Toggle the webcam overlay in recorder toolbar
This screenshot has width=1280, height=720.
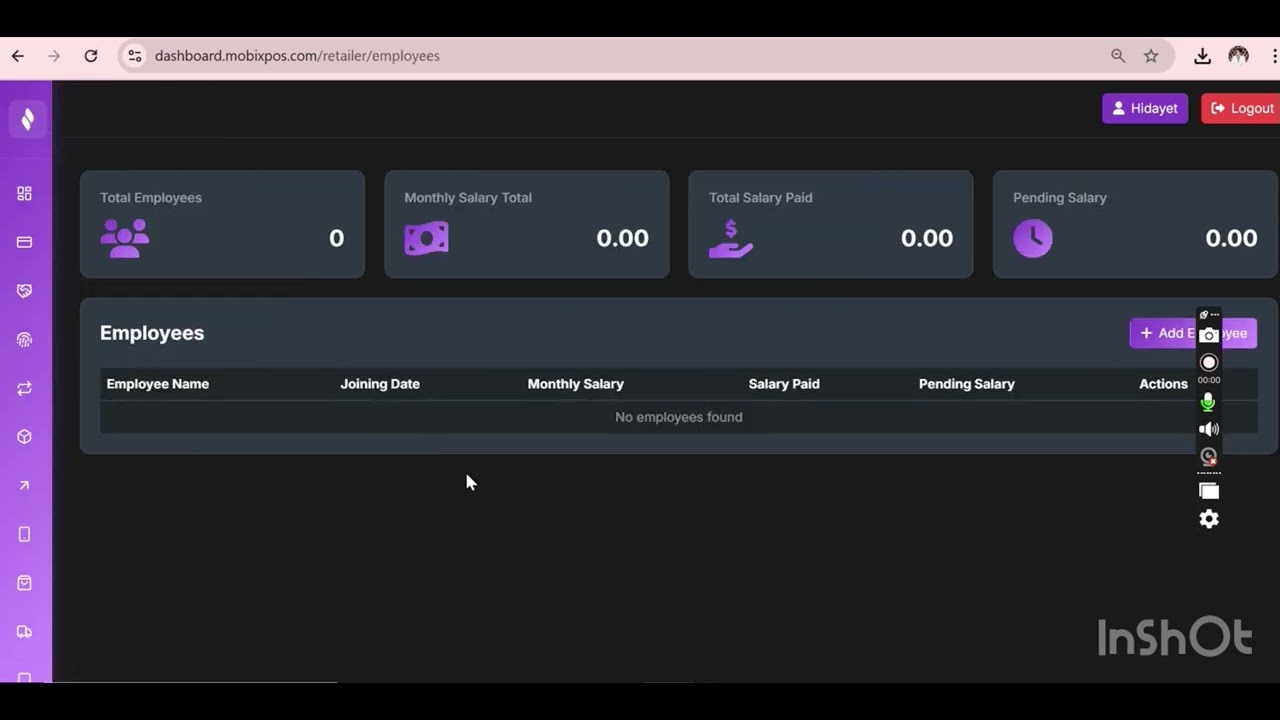pyautogui.click(x=1209, y=457)
